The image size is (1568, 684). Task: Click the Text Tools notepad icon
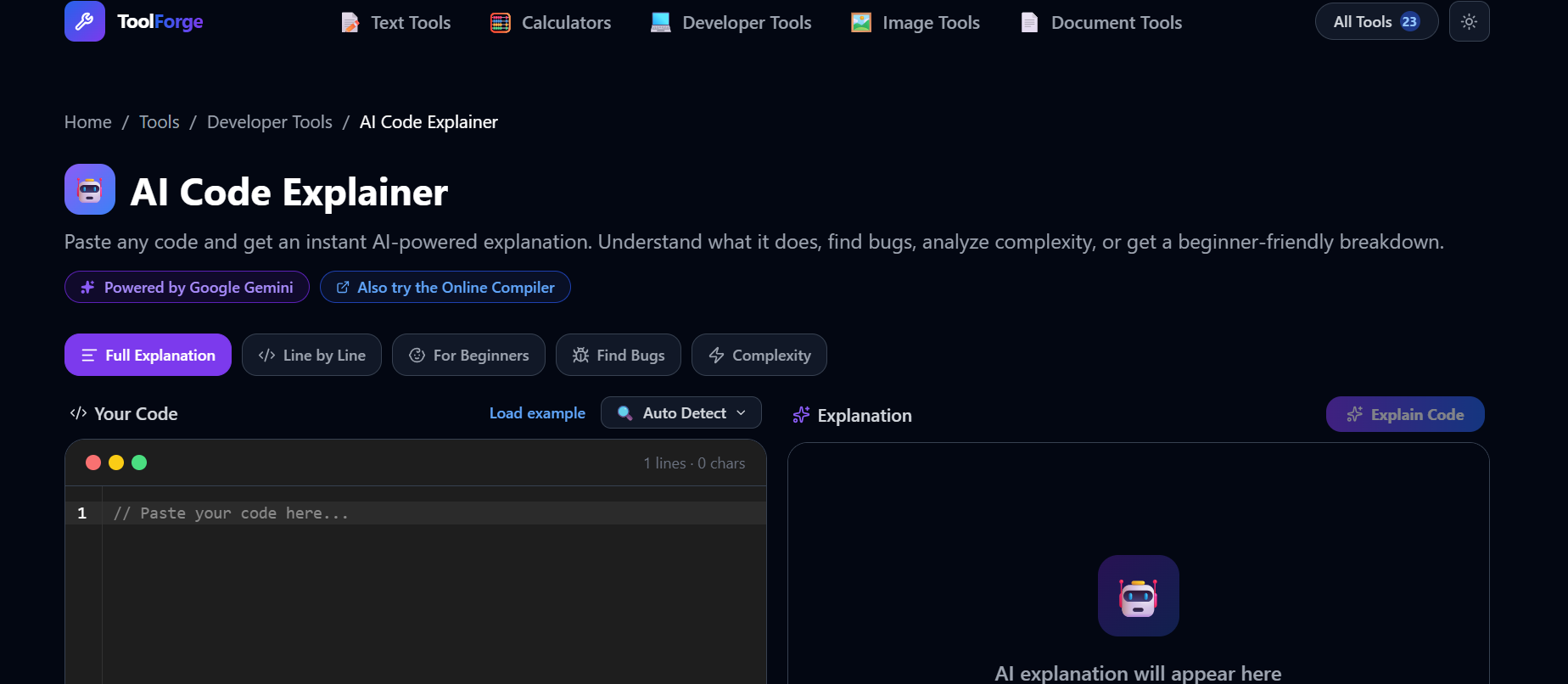tap(350, 23)
